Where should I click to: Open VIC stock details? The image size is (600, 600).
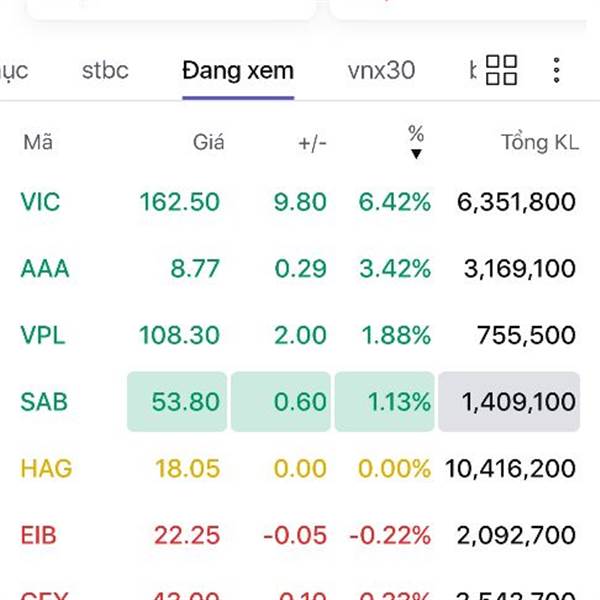40,202
